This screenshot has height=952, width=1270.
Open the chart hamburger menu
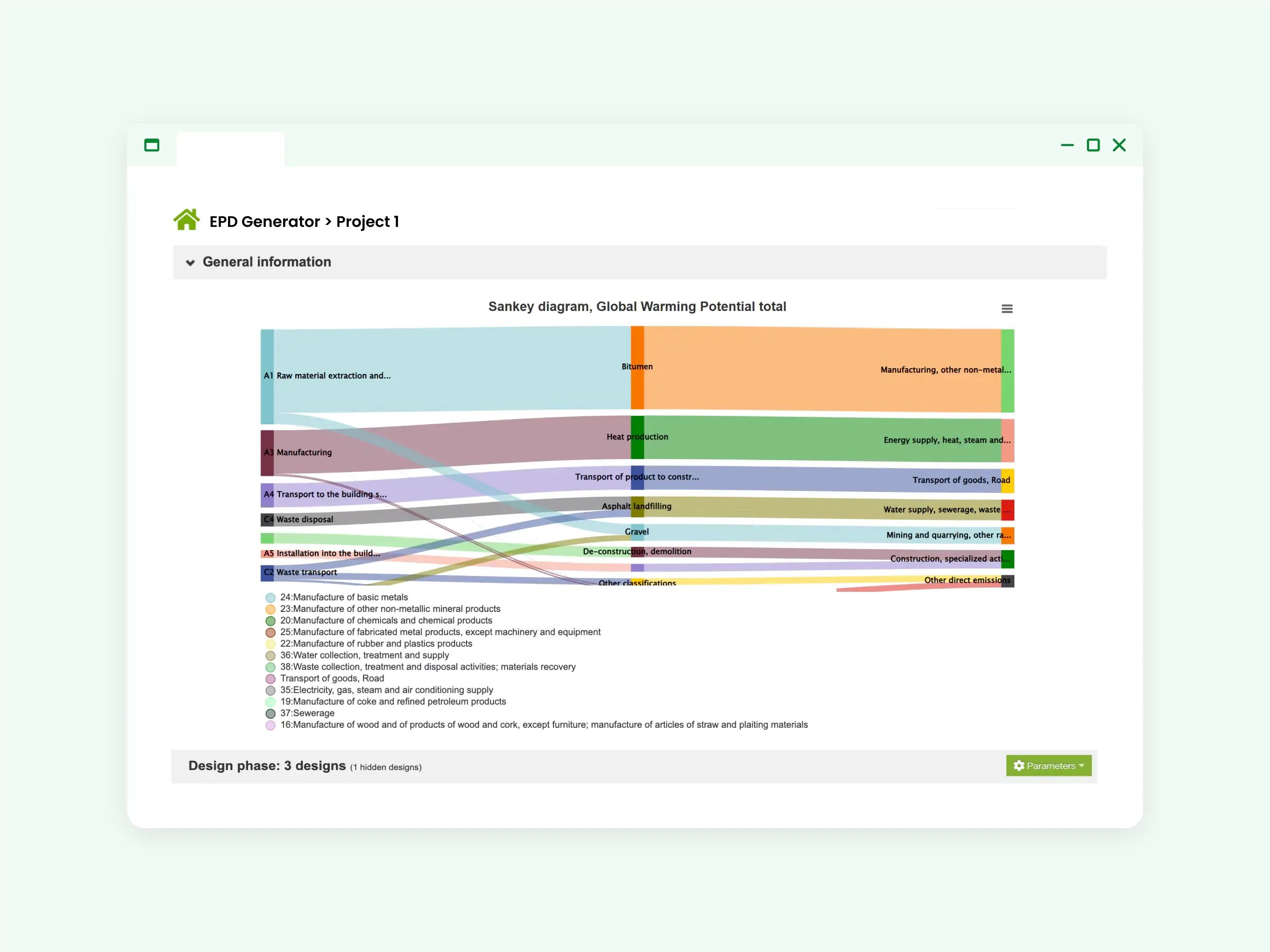(x=1007, y=309)
